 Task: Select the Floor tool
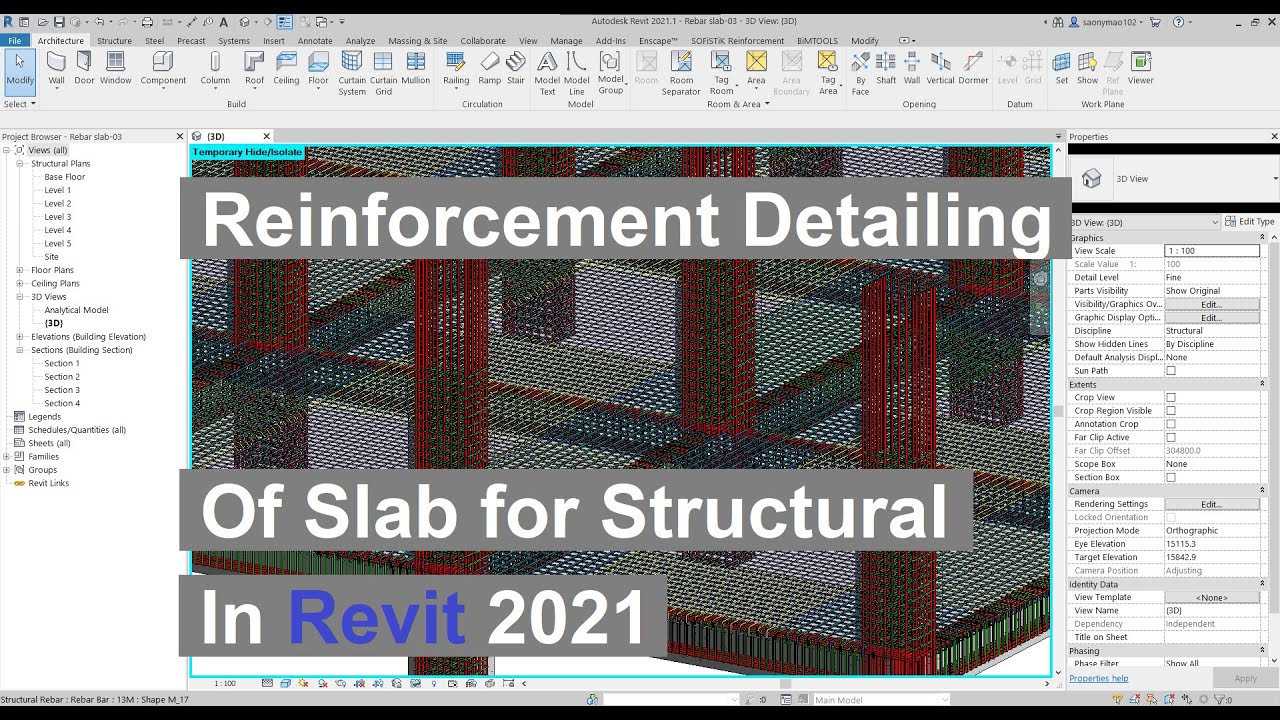coord(318,69)
